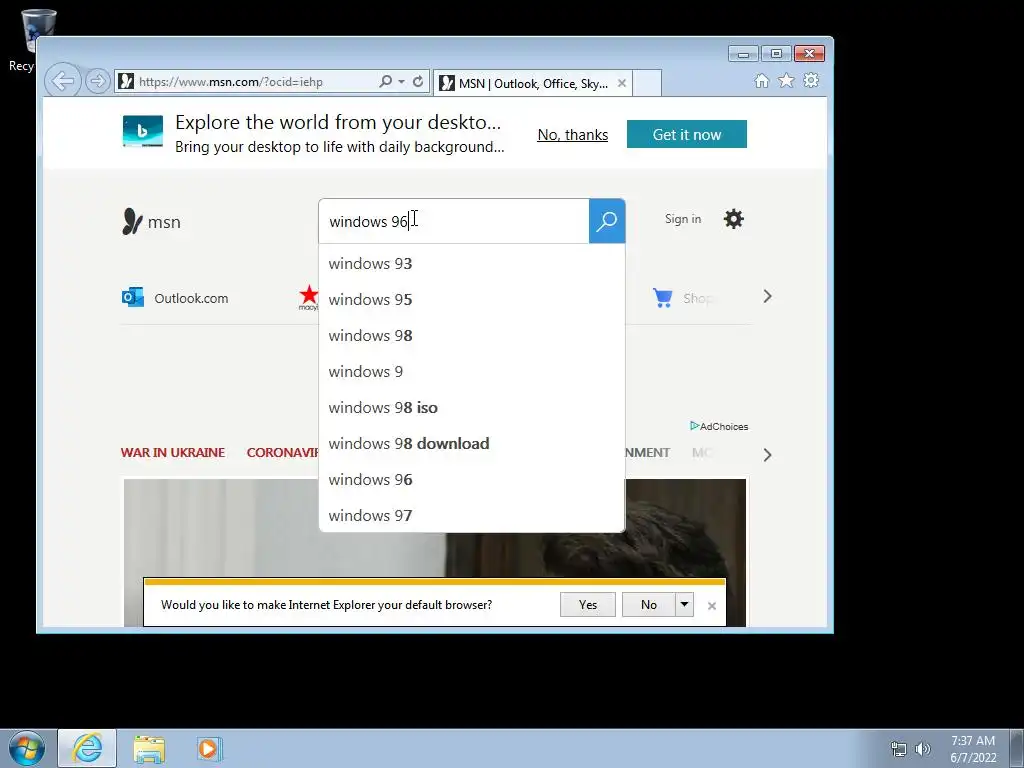
Task: Click No on default browser prompt
Action: click(x=648, y=605)
